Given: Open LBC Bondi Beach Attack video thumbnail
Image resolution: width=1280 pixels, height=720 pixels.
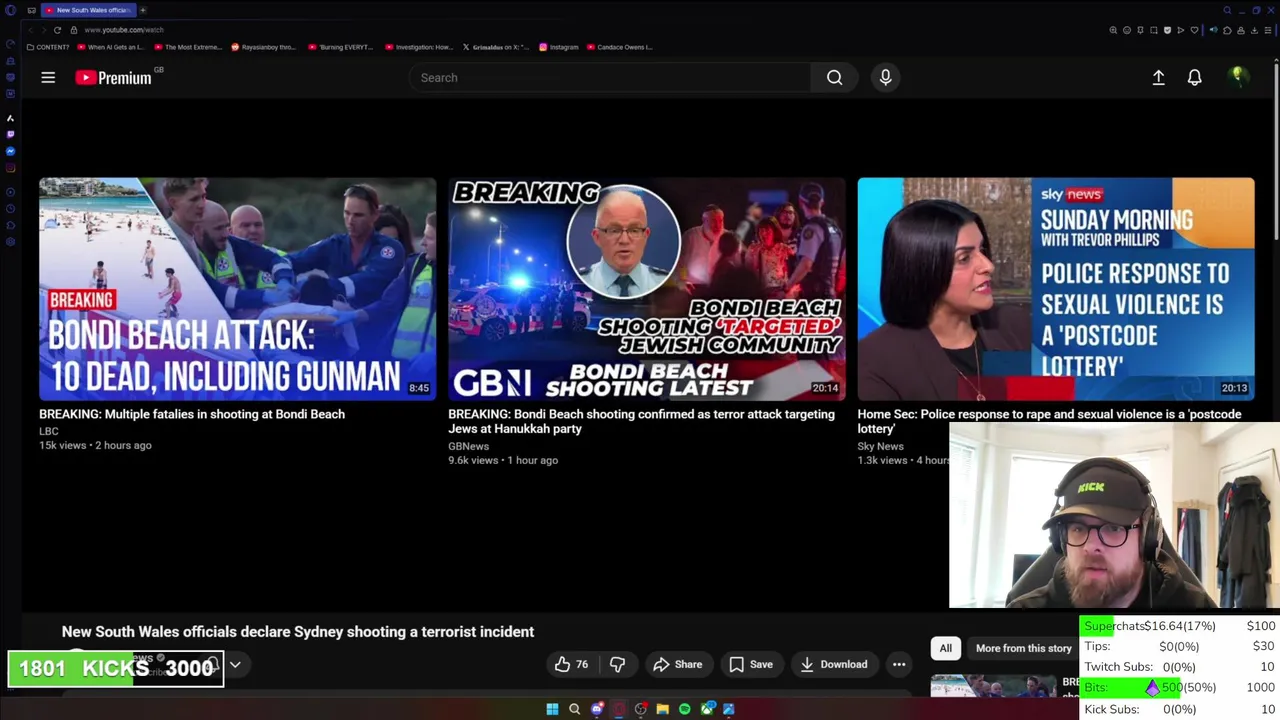Looking at the screenshot, I should [x=237, y=289].
